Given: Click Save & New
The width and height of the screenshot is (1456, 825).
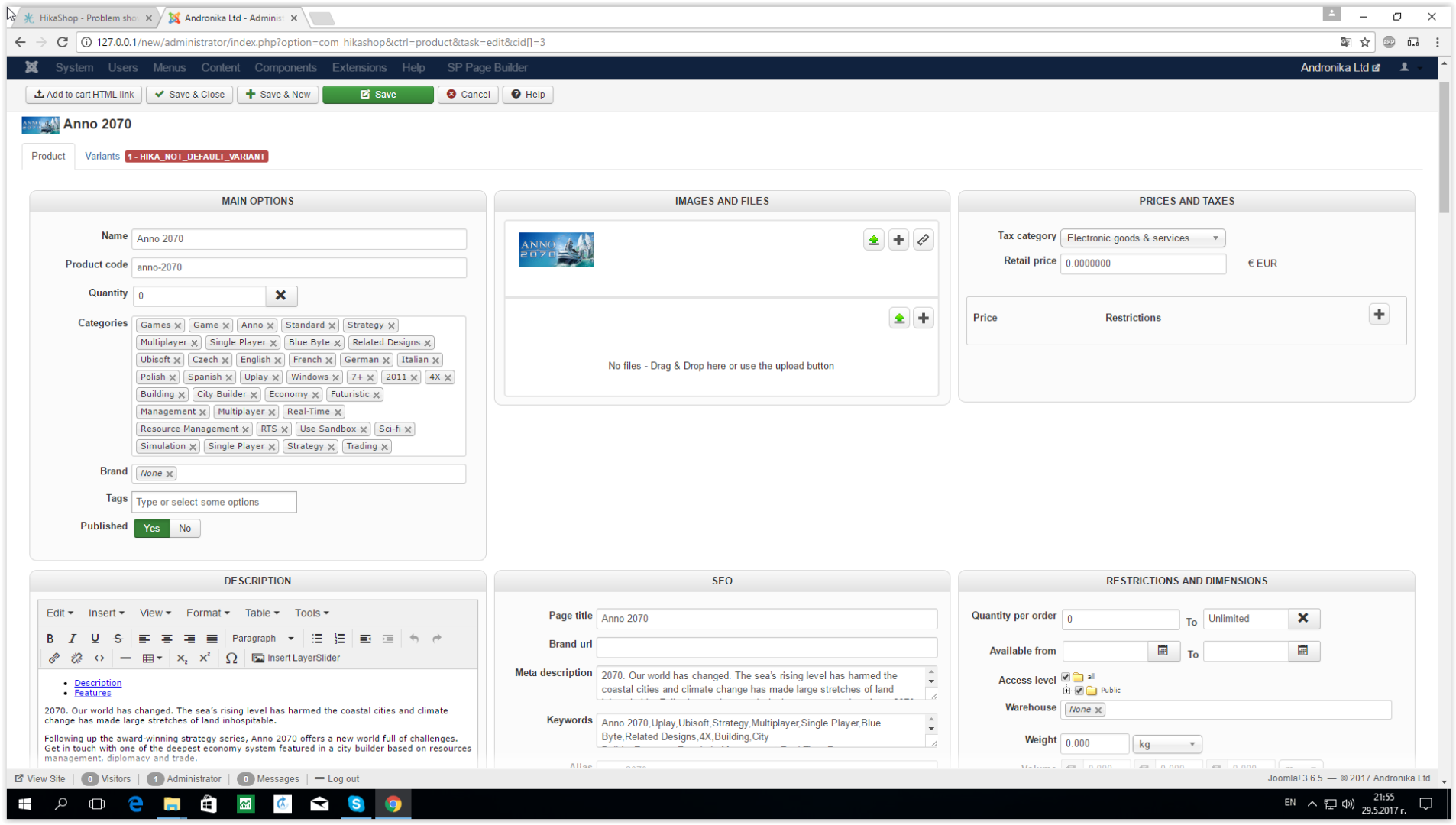Looking at the screenshot, I should (278, 95).
